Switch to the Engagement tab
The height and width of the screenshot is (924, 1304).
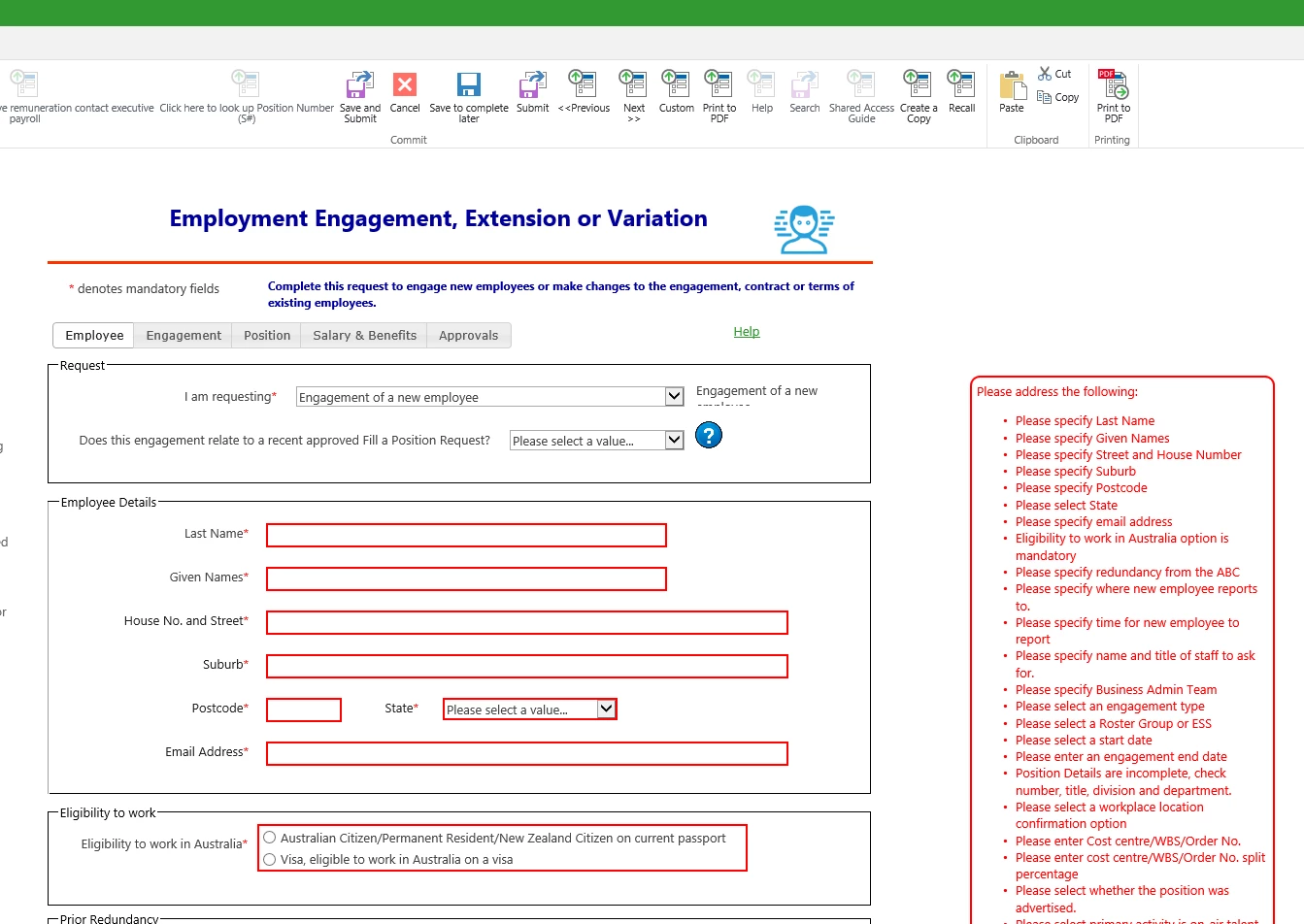coord(184,336)
